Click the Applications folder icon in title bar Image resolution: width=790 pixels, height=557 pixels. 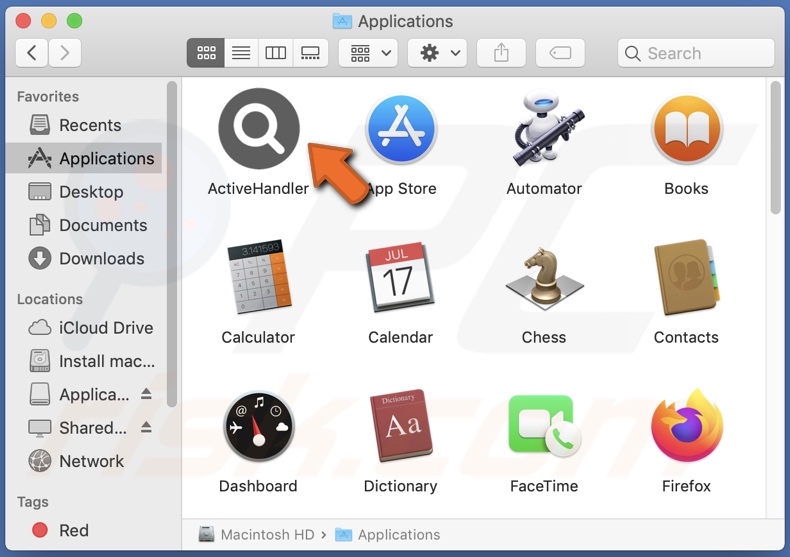pos(343,21)
